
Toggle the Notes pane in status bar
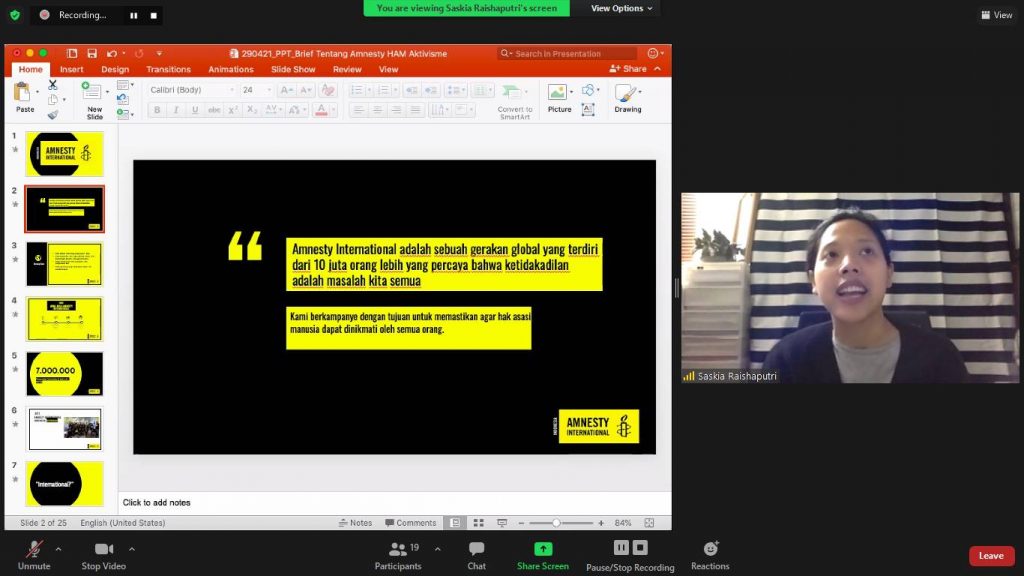click(x=355, y=523)
